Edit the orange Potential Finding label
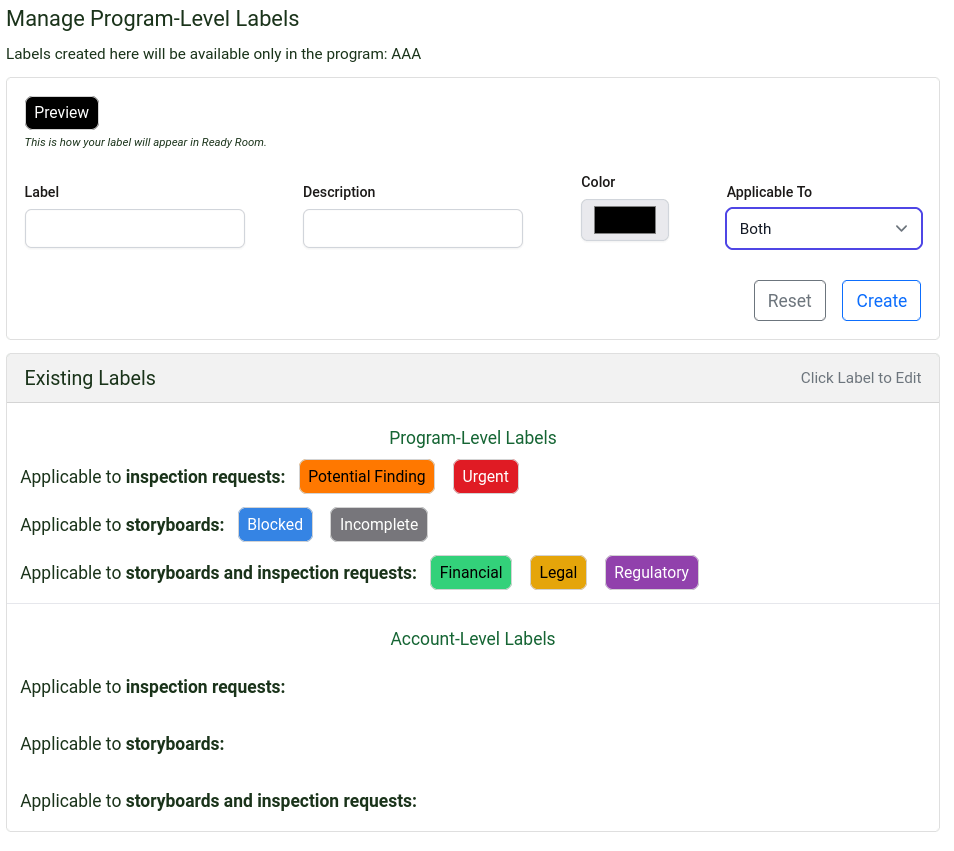 coord(367,477)
